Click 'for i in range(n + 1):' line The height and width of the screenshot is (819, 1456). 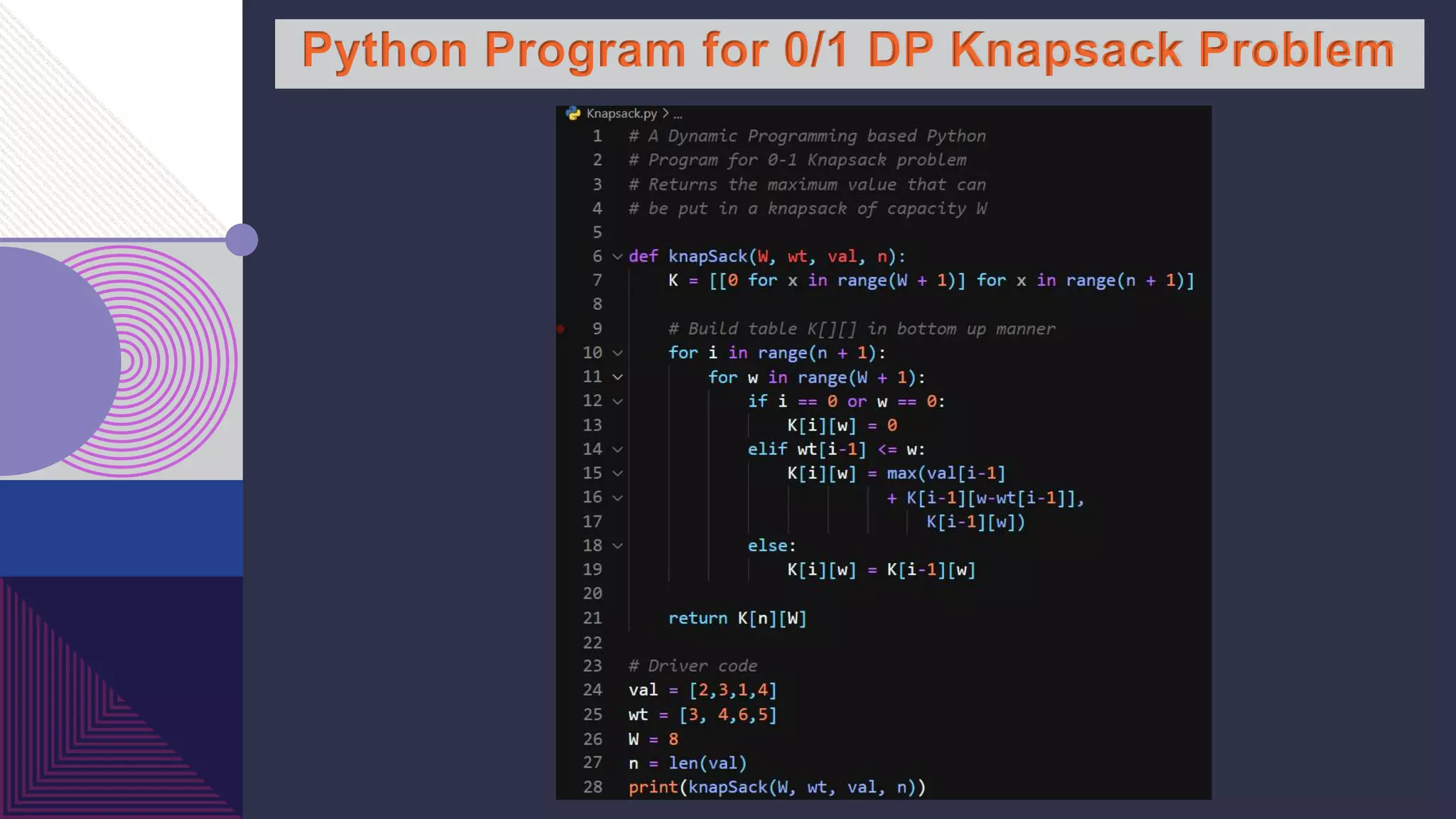click(777, 353)
